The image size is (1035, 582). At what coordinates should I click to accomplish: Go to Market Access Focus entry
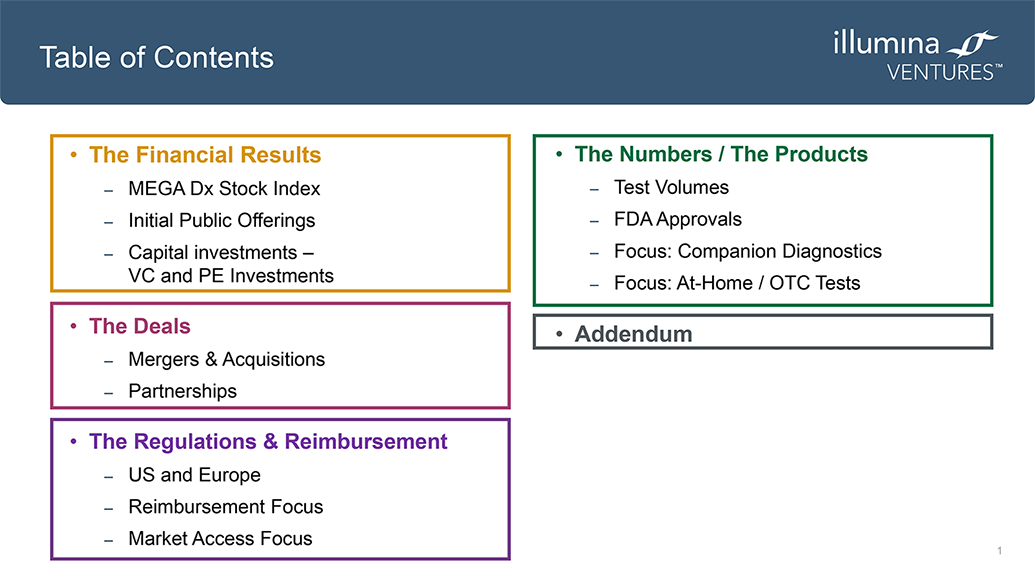click(220, 538)
